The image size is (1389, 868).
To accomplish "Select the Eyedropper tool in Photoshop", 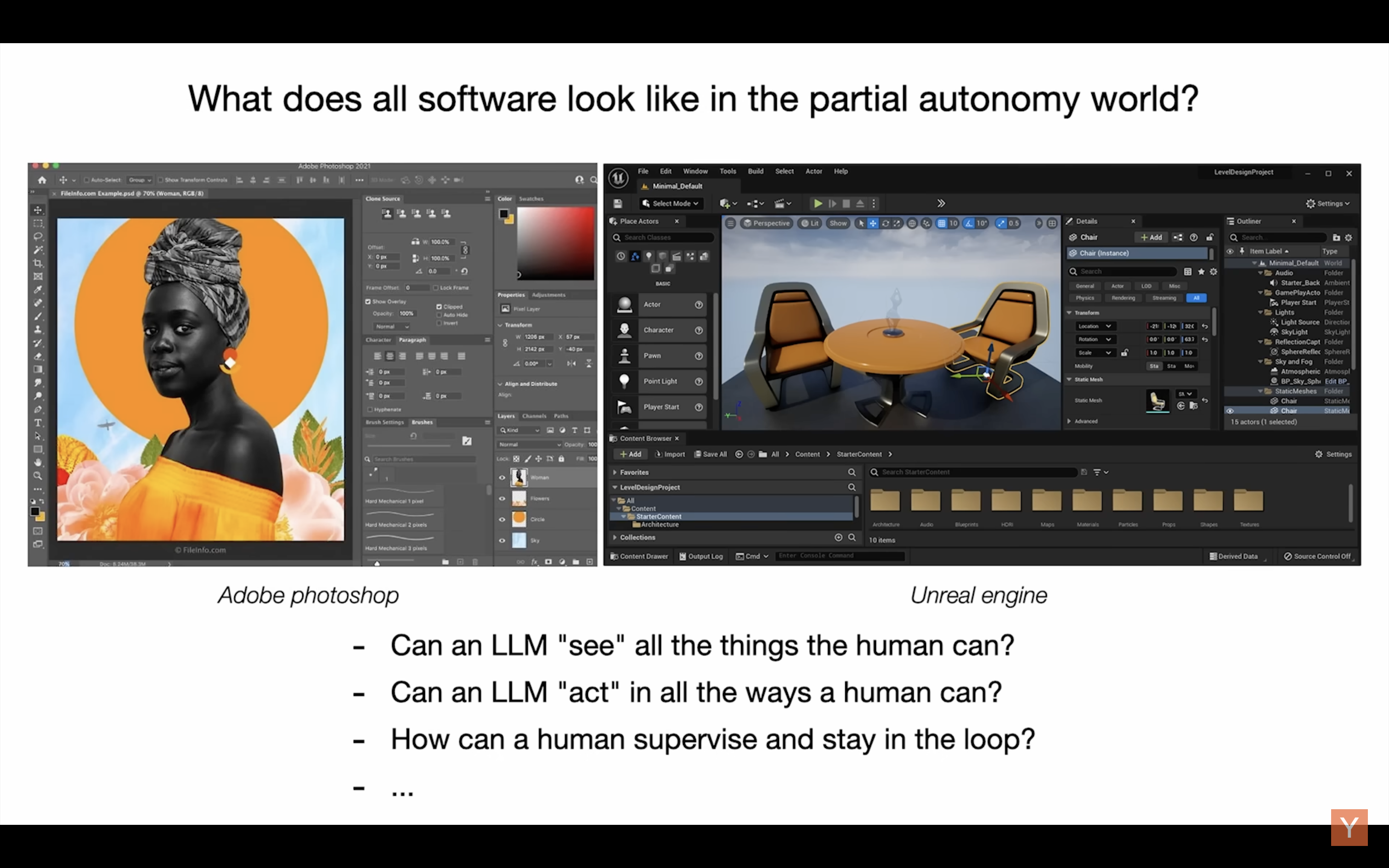I will pos(38,289).
